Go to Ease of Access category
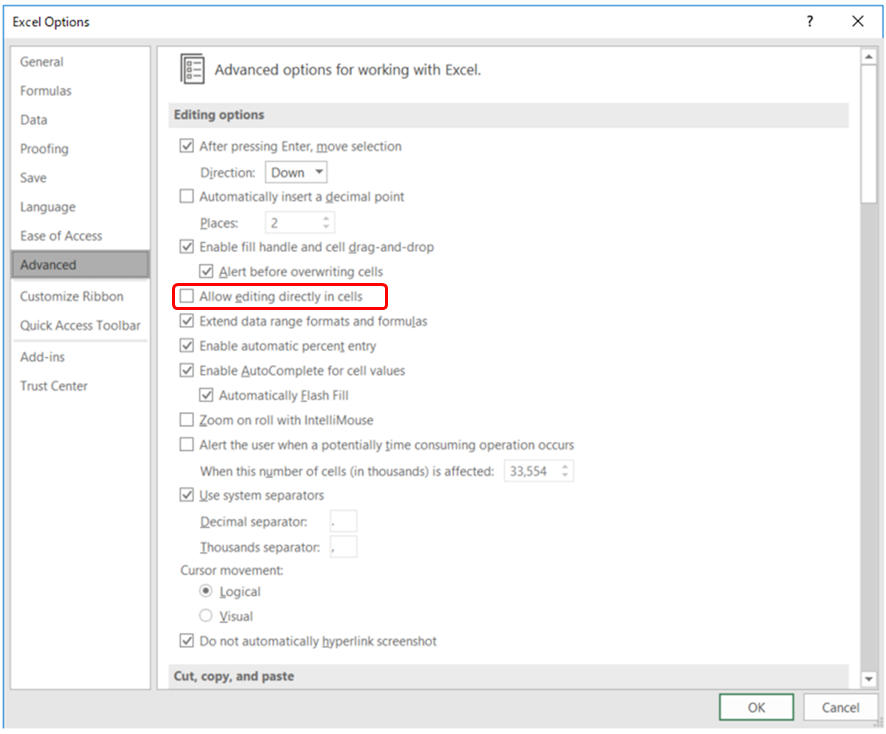The image size is (886, 734). 61,236
